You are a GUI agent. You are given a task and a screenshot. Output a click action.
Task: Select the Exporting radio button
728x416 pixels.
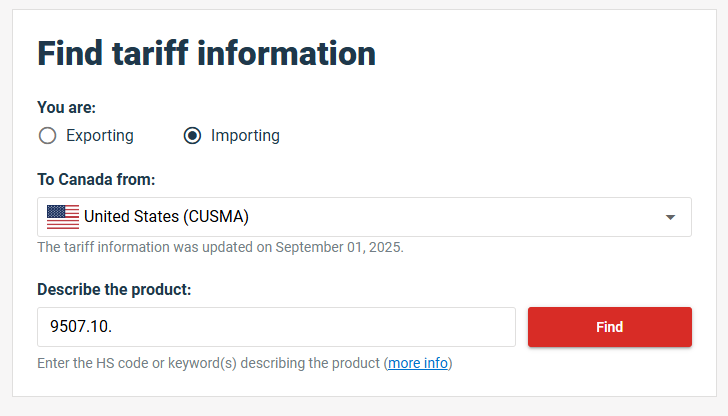47,136
